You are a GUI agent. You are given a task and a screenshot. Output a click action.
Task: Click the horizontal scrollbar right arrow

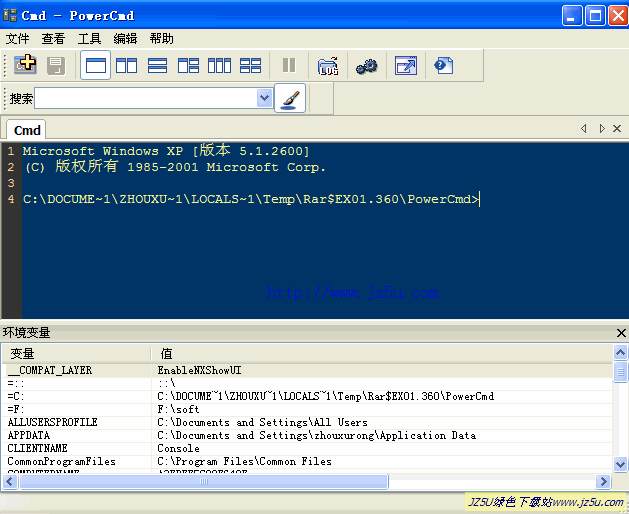tap(603, 481)
